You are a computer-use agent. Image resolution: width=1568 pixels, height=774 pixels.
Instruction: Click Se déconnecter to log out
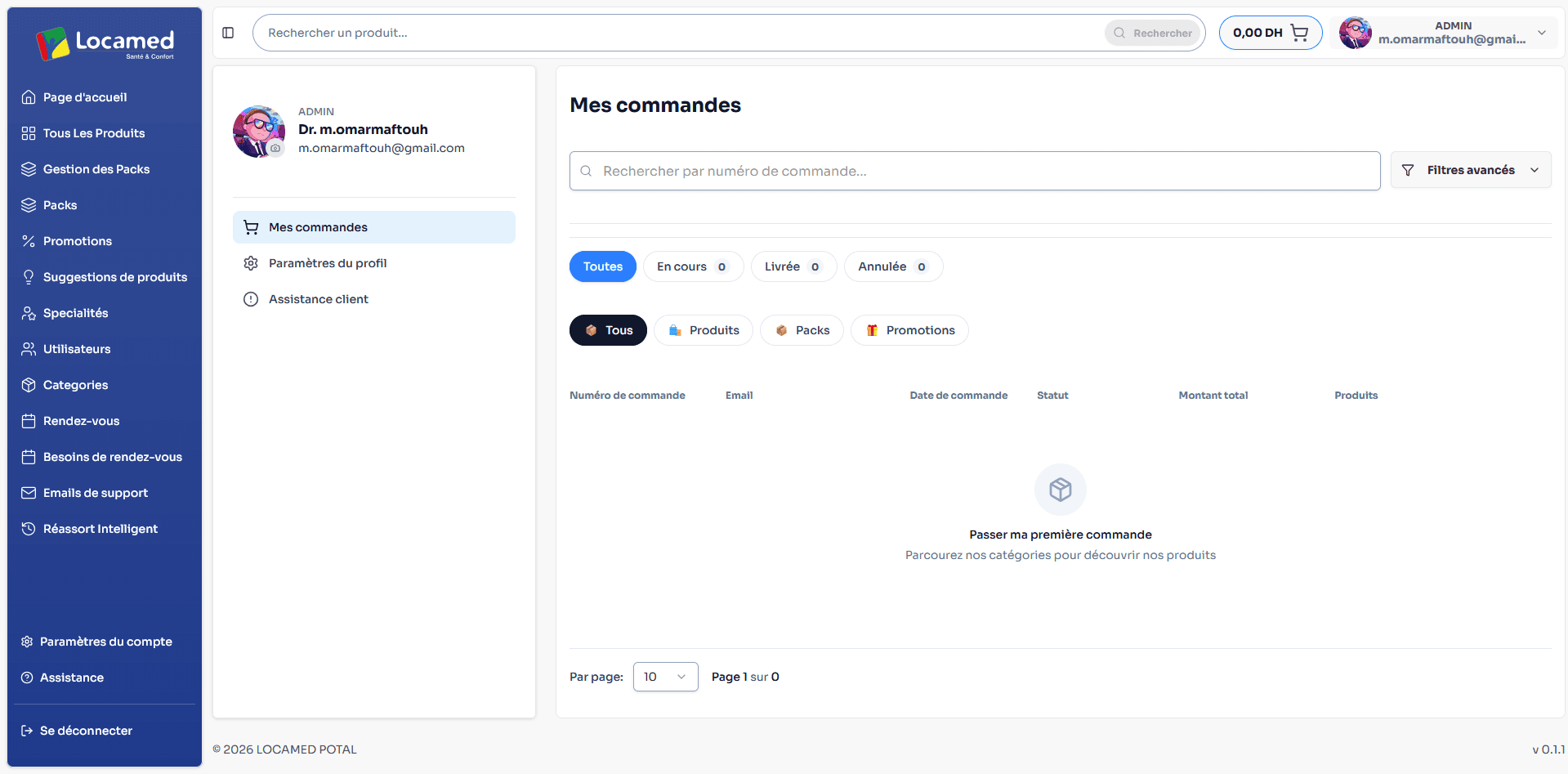click(86, 731)
